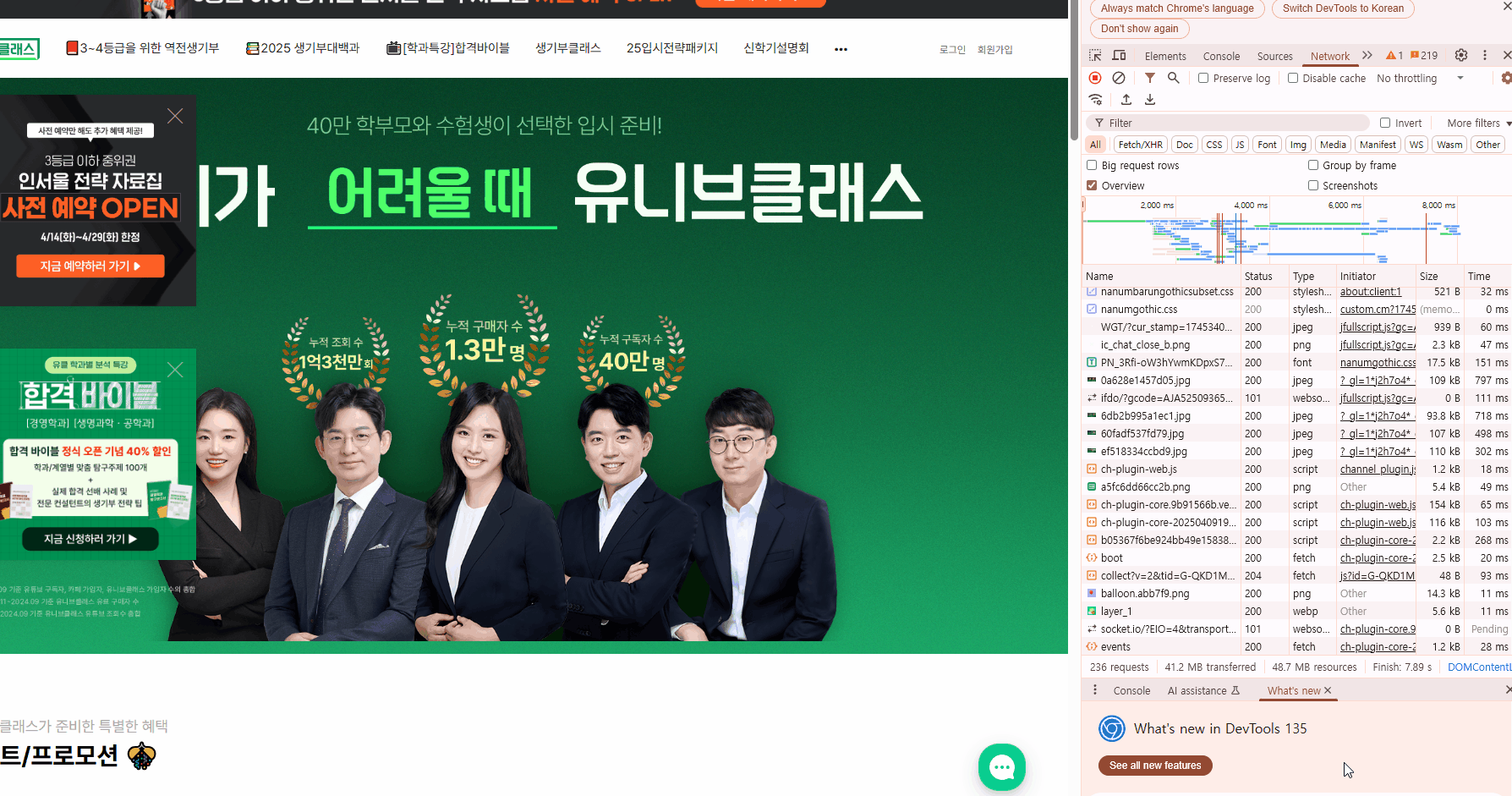Open the drawer three-dot menu
This screenshot has width=1512, height=796.
(x=1095, y=690)
